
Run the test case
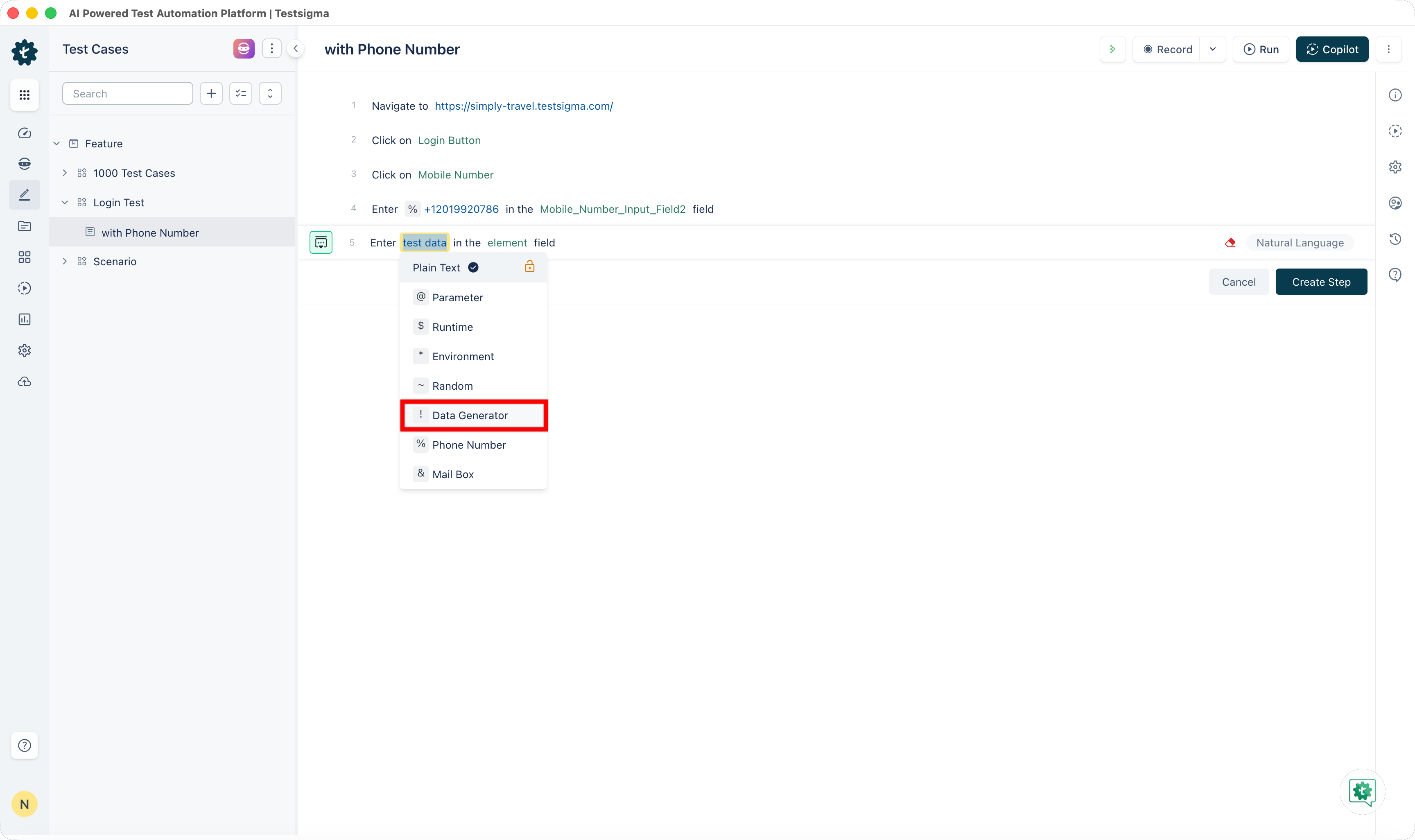1261,49
